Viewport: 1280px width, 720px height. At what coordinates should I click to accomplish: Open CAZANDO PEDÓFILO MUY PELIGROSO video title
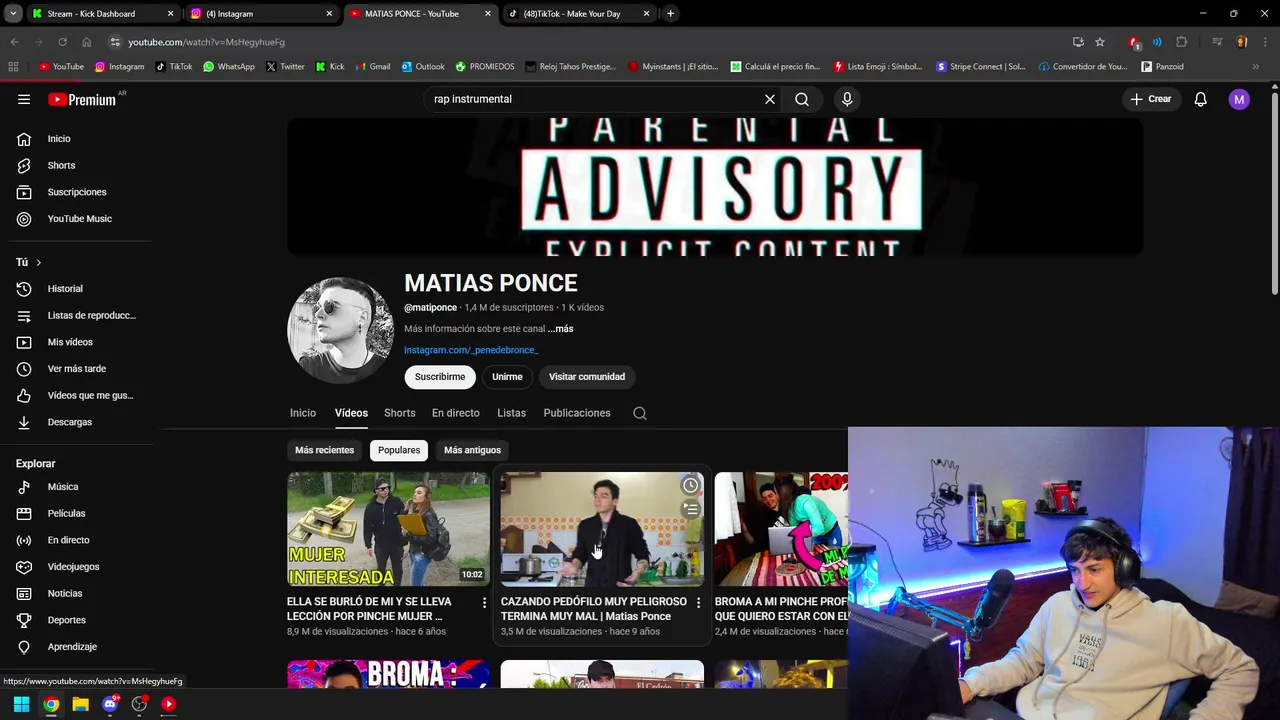594,609
